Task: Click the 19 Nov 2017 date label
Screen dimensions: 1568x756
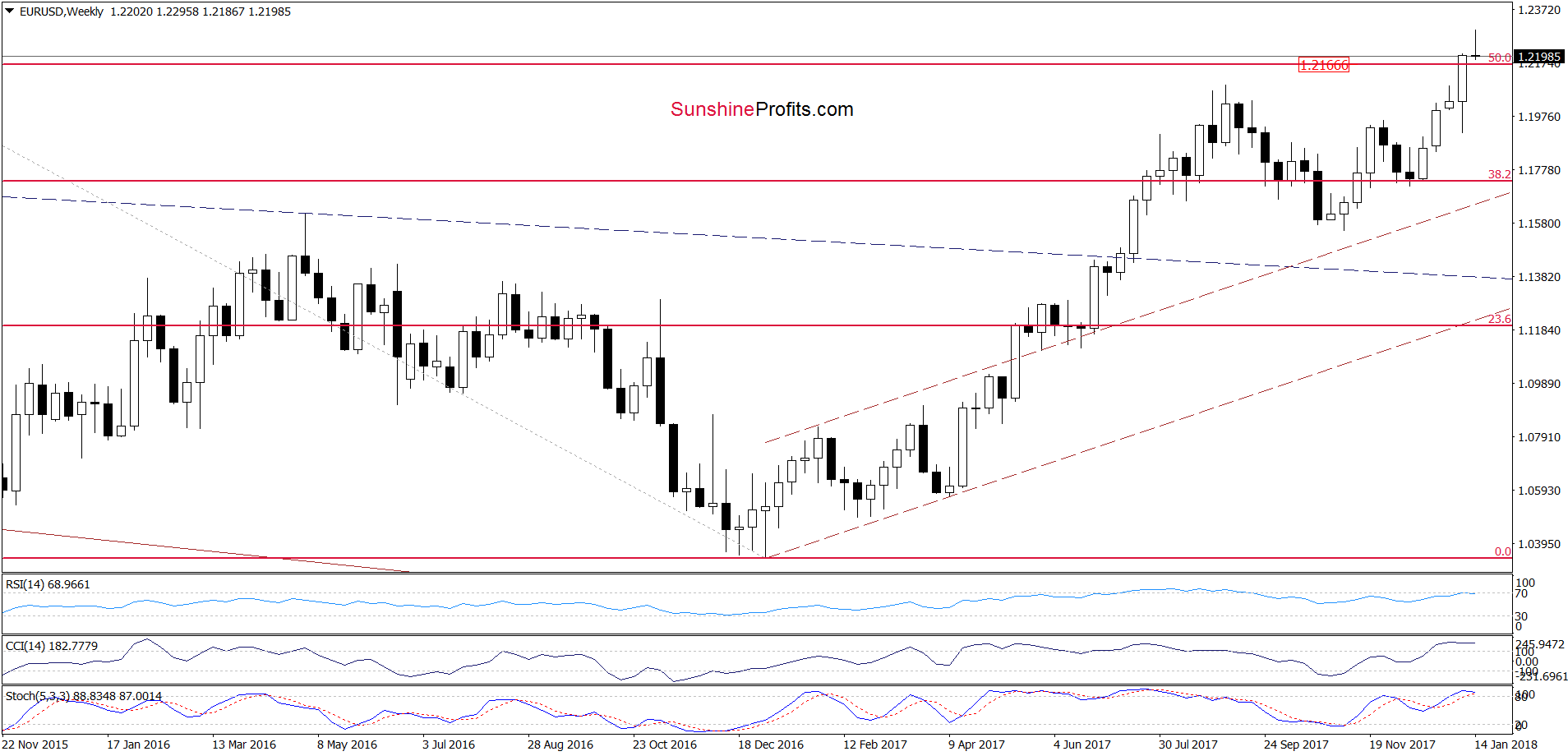Action: pyautogui.click(x=1402, y=744)
